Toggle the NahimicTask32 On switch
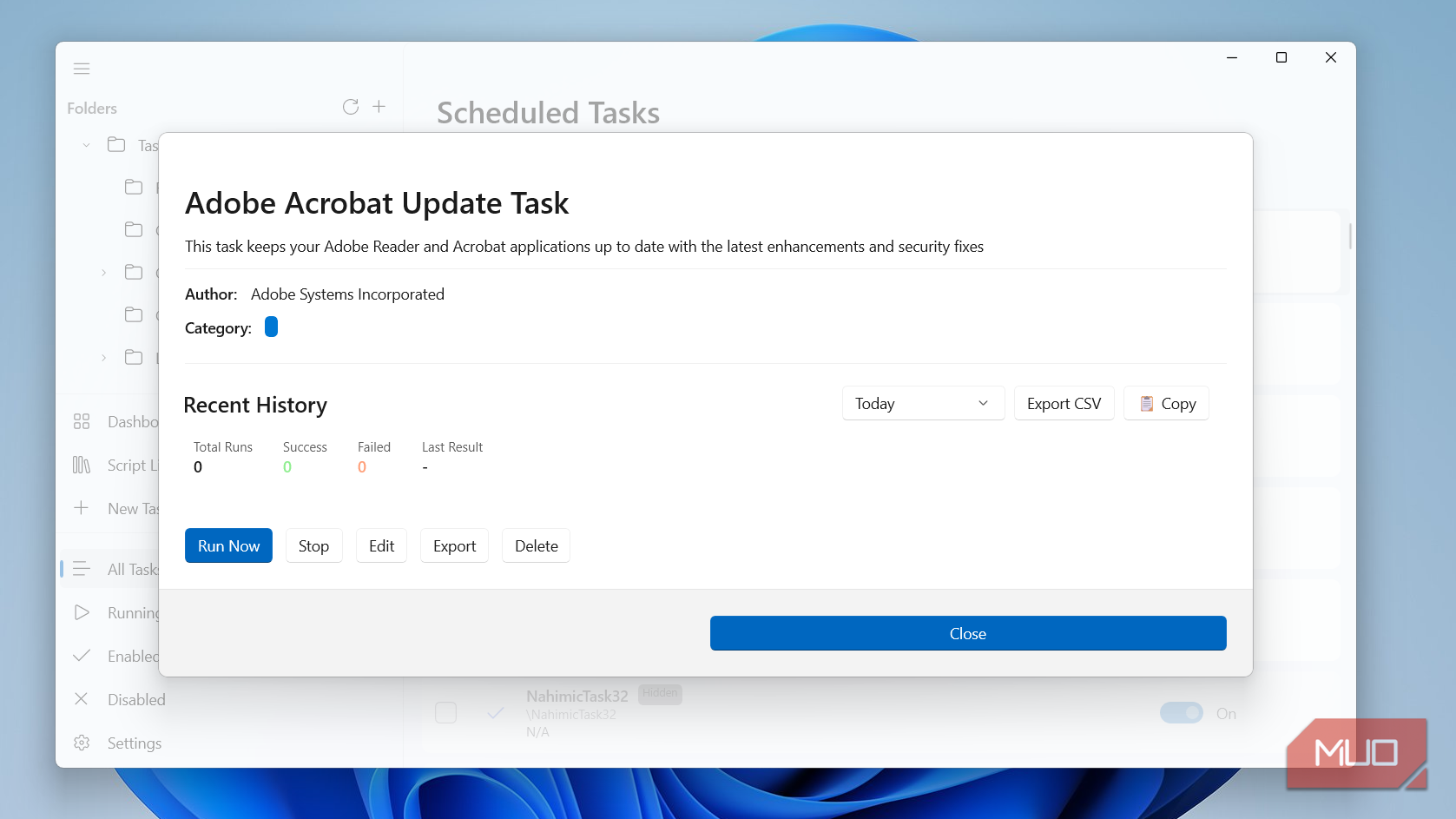1456x819 pixels. click(1182, 713)
